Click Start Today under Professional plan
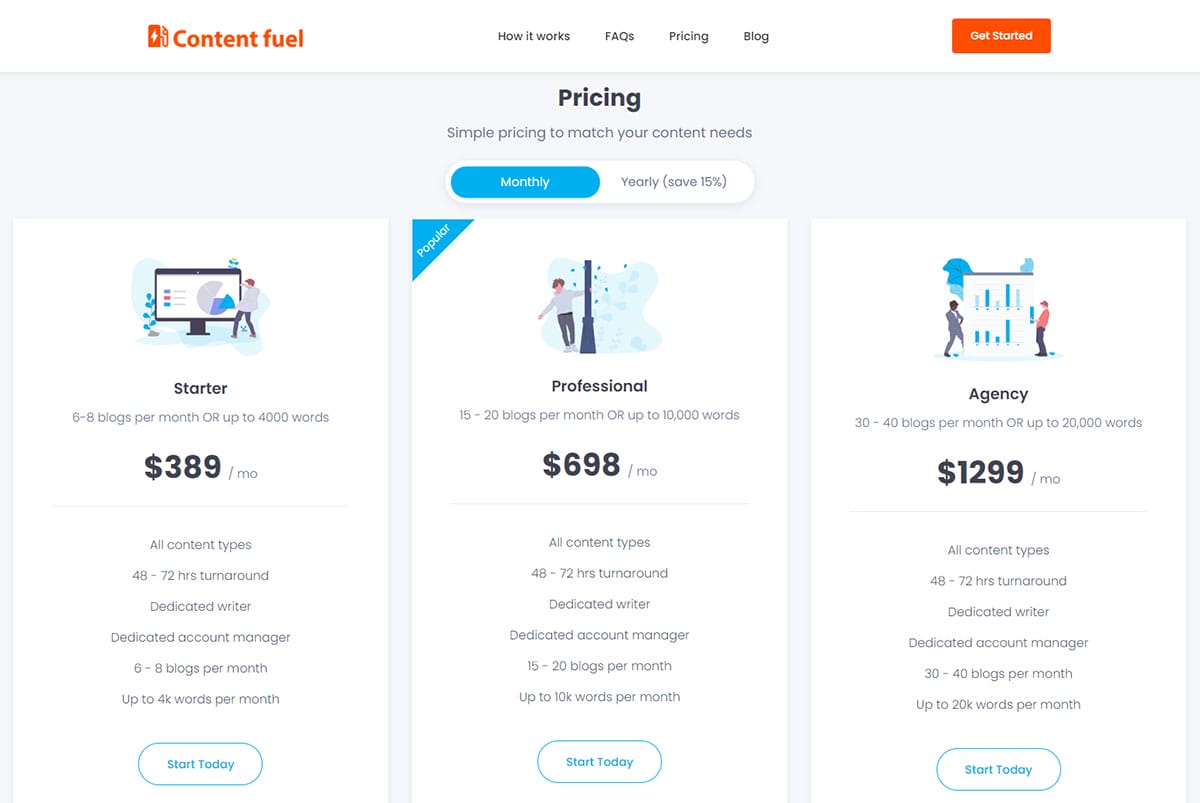The width and height of the screenshot is (1200, 803). [599, 762]
